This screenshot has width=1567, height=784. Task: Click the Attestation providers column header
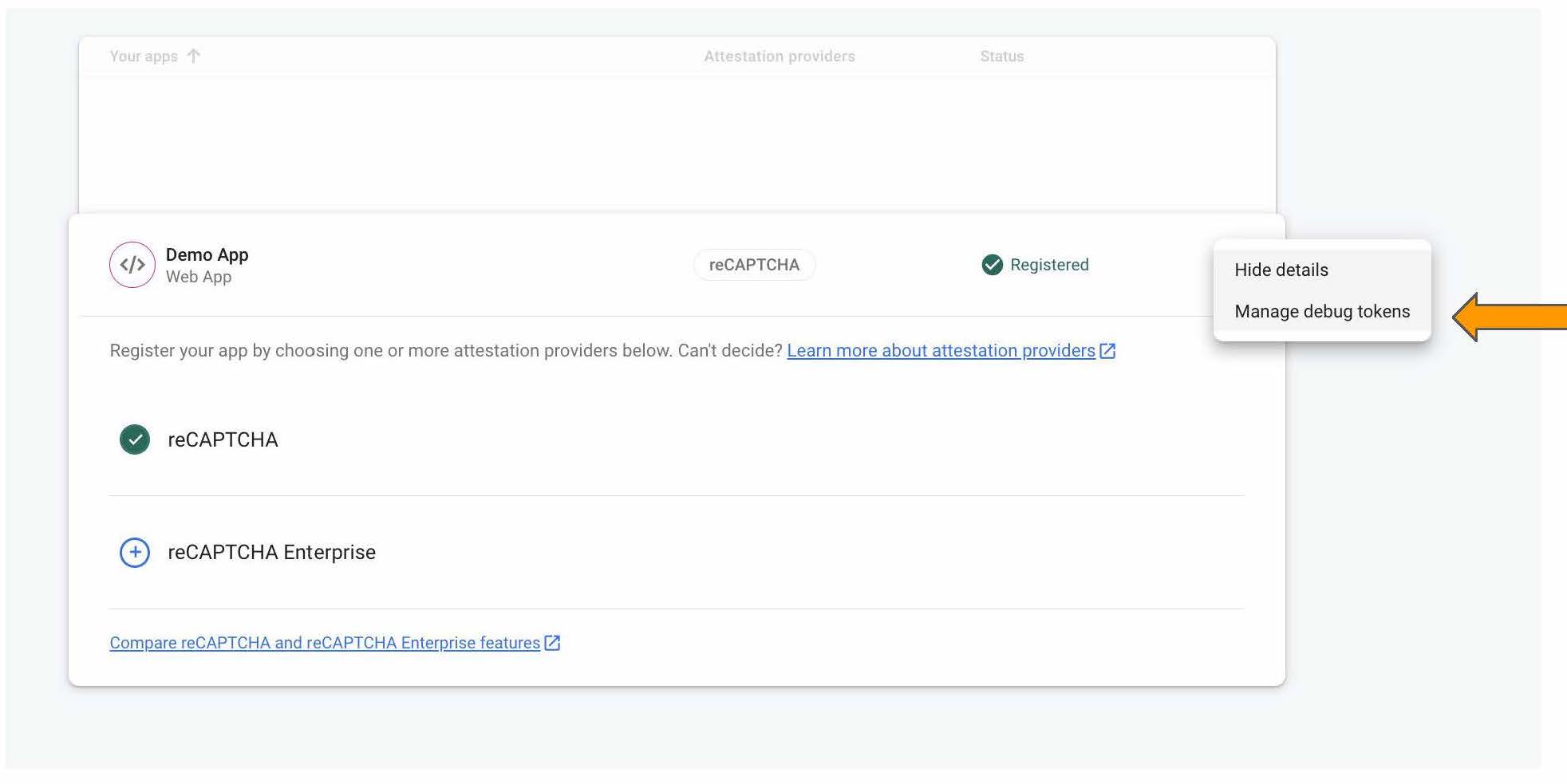780,57
